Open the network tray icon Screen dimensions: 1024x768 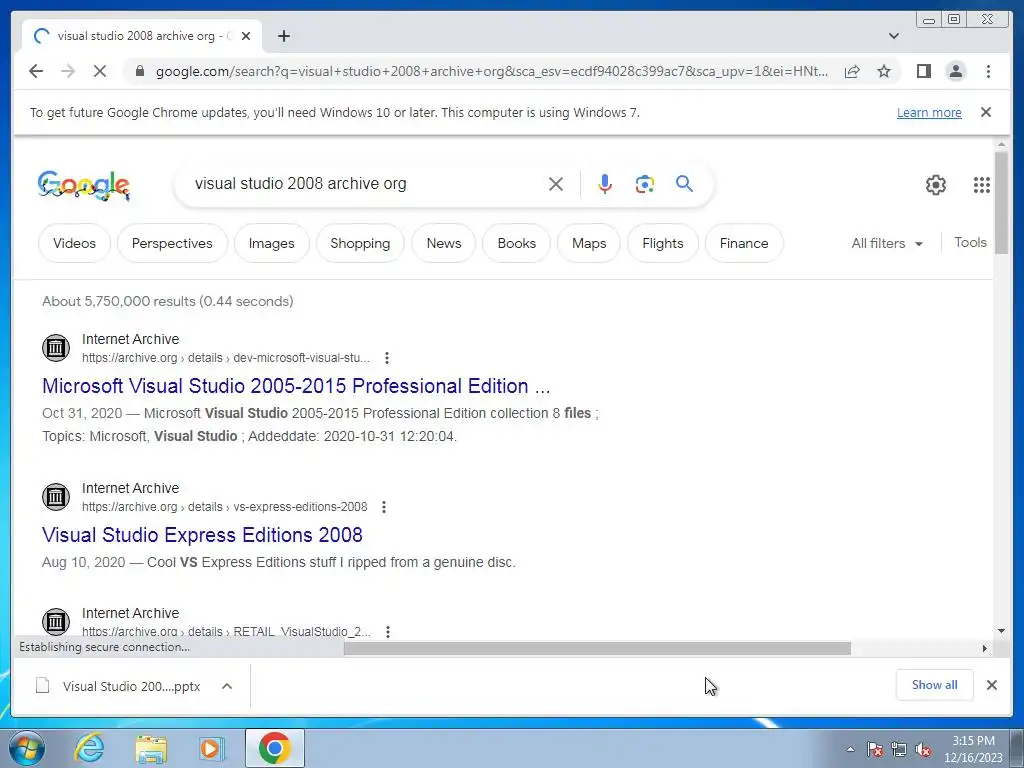(x=899, y=750)
